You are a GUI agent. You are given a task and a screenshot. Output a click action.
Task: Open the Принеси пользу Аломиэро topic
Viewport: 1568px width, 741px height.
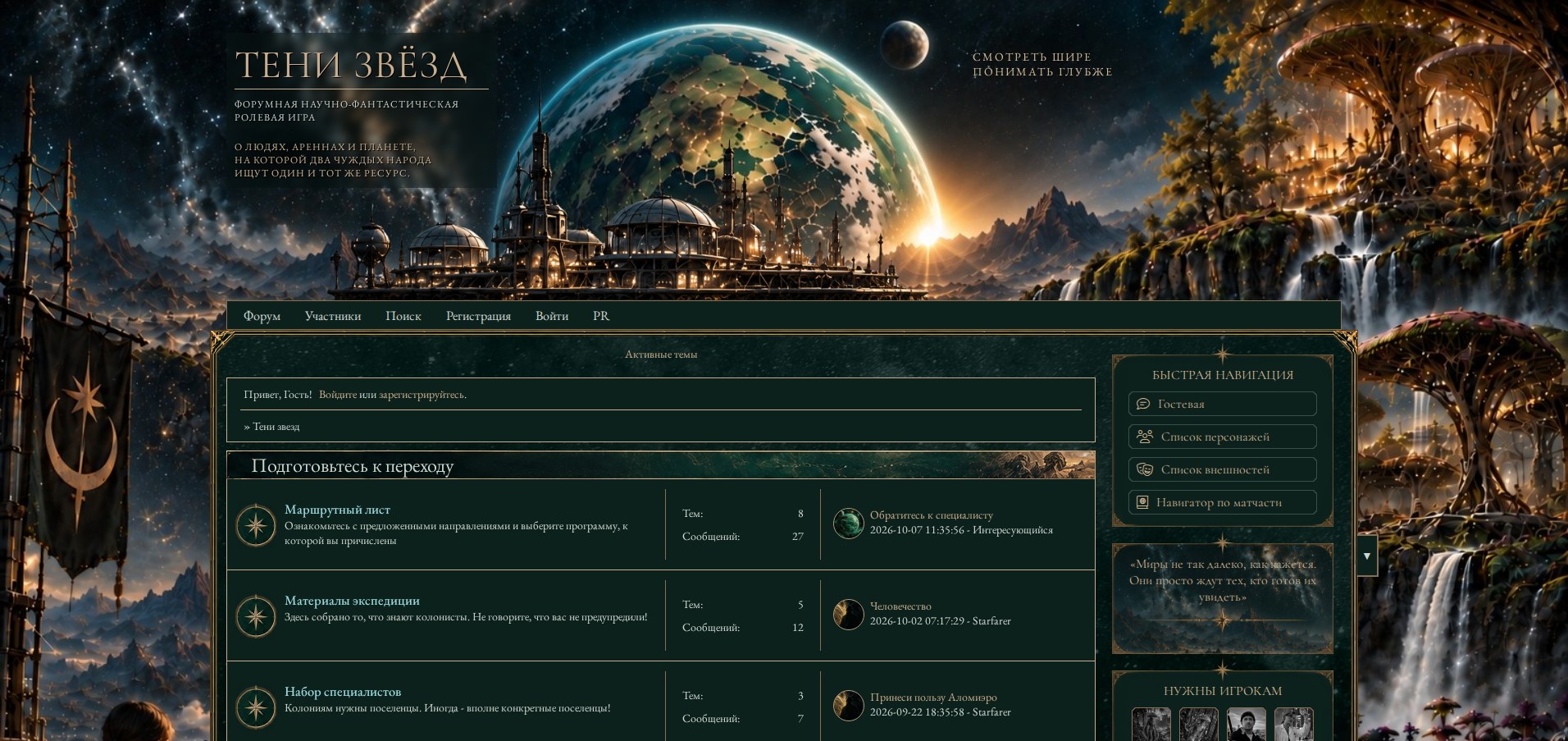933,698
